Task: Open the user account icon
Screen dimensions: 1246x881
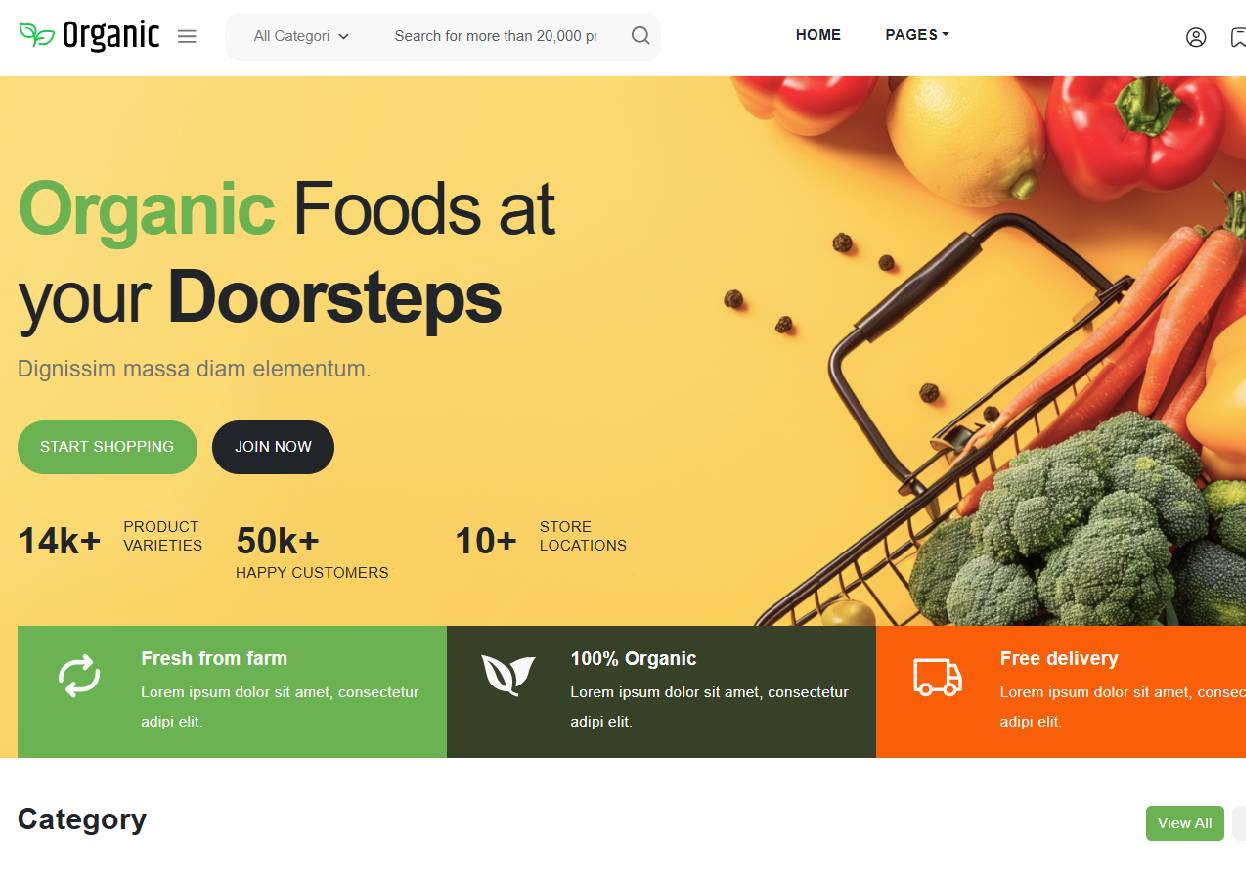Action: (x=1196, y=37)
